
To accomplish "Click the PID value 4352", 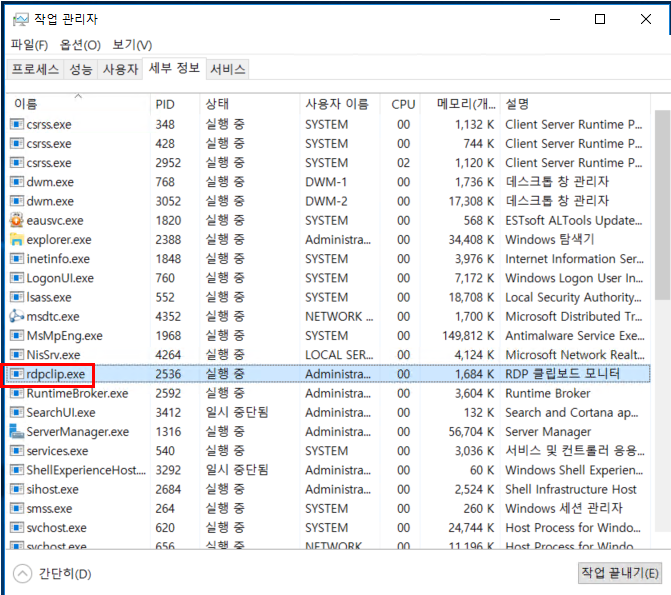I will (168, 316).
